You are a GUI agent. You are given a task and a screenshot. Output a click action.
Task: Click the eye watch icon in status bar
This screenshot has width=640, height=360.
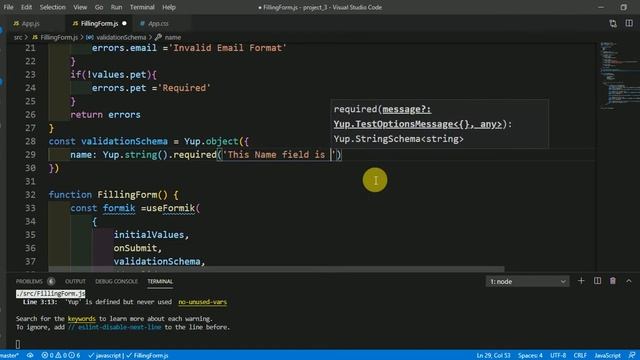[30, 356]
